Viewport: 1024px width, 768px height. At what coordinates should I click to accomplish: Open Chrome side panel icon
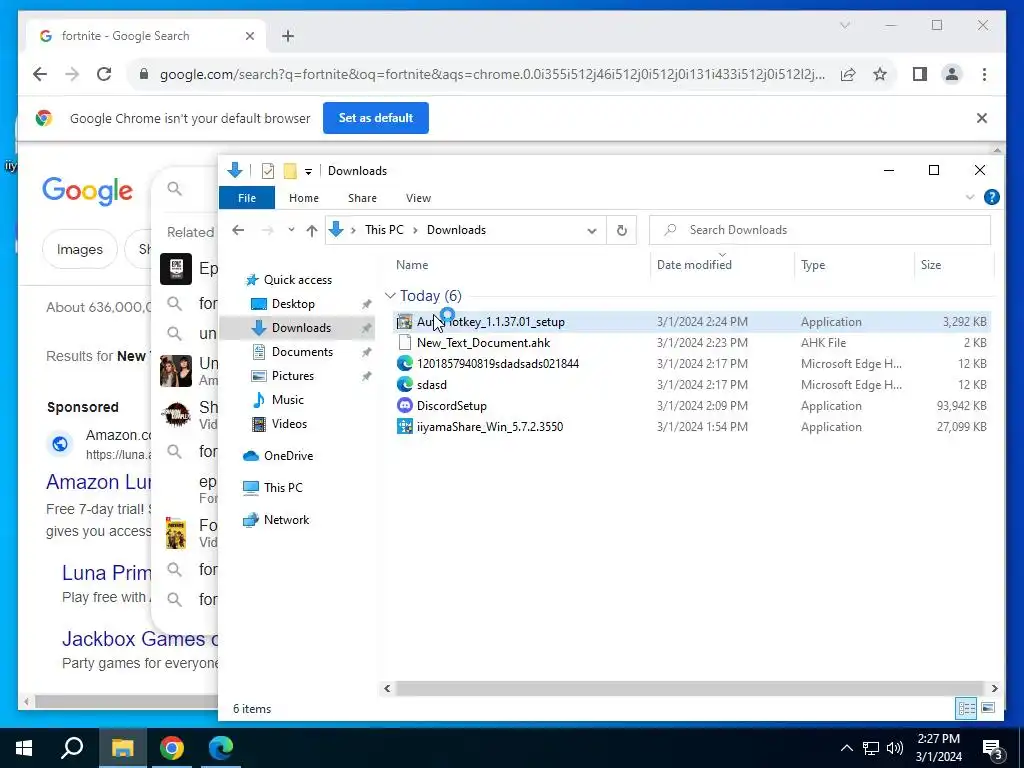[x=920, y=74]
